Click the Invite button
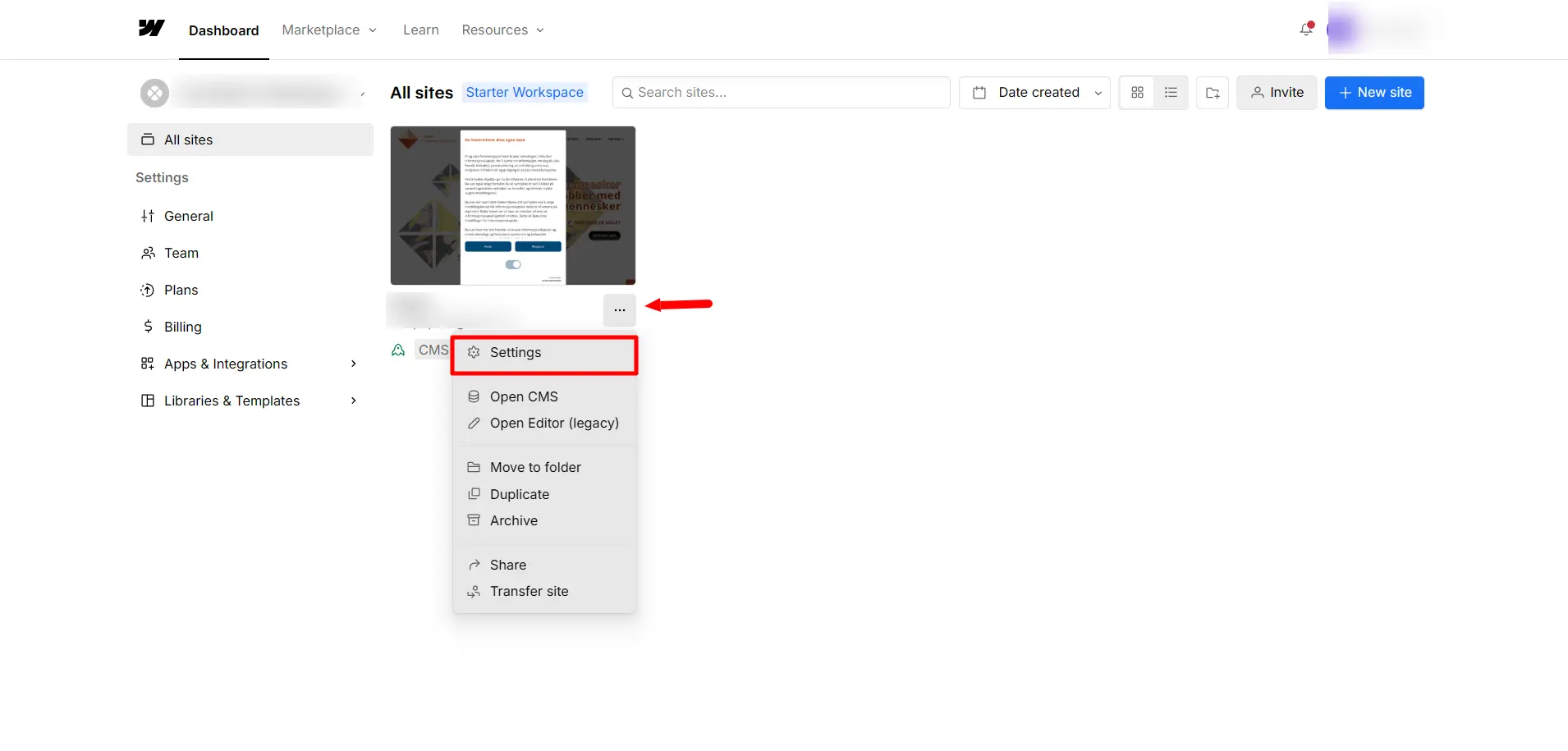1568x751 pixels. [x=1277, y=93]
